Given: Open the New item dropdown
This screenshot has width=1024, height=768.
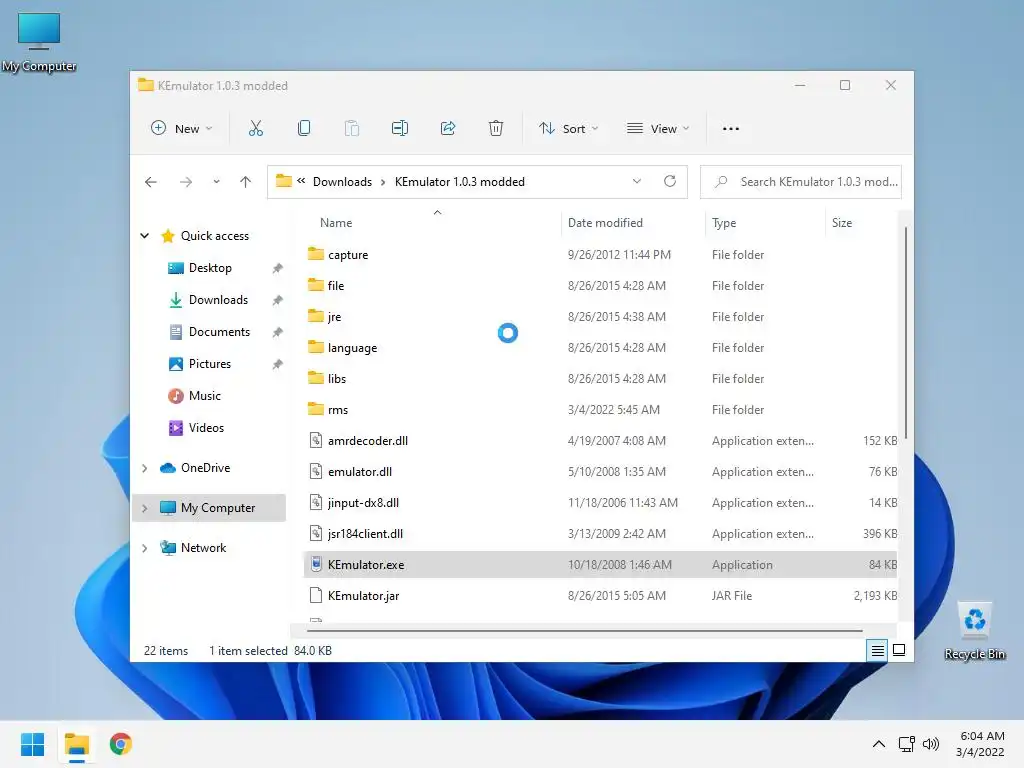Looking at the screenshot, I should click(182, 129).
